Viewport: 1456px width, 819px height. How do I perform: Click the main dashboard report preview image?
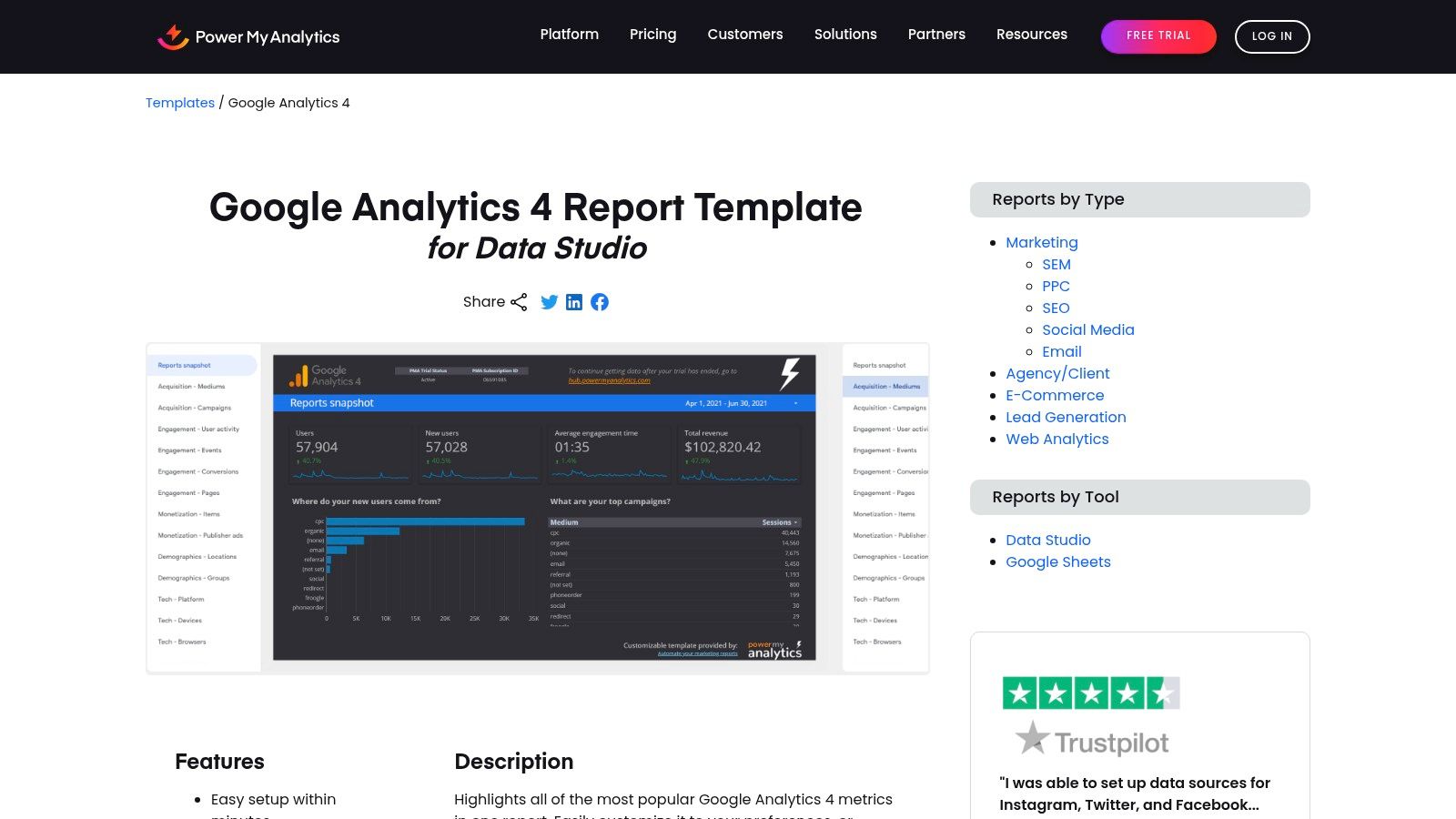point(544,508)
